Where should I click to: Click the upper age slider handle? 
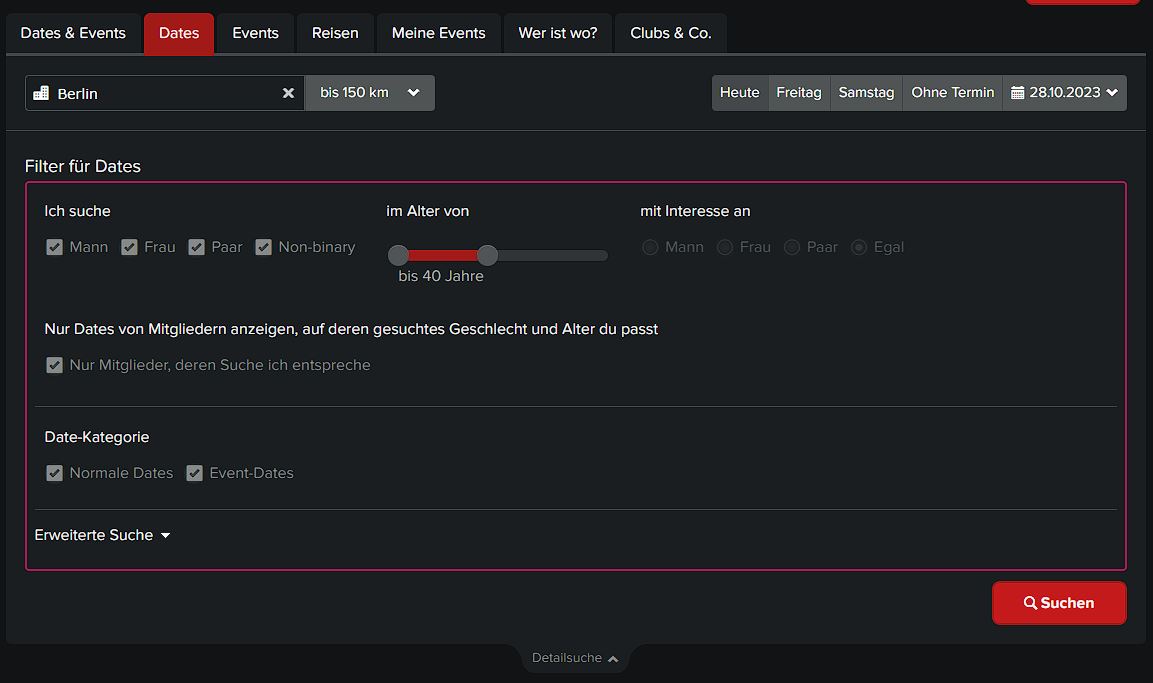tap(488, 255)
